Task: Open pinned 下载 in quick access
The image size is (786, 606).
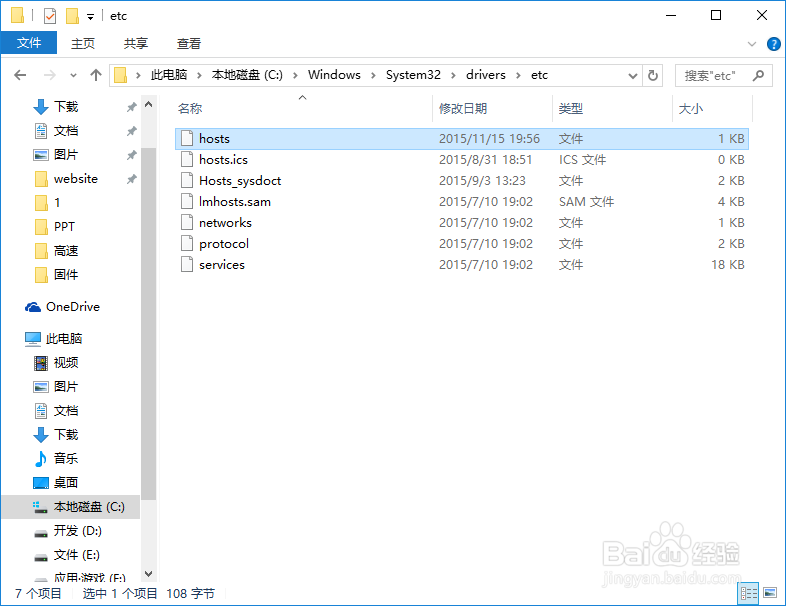Action: tap(65, 107)
